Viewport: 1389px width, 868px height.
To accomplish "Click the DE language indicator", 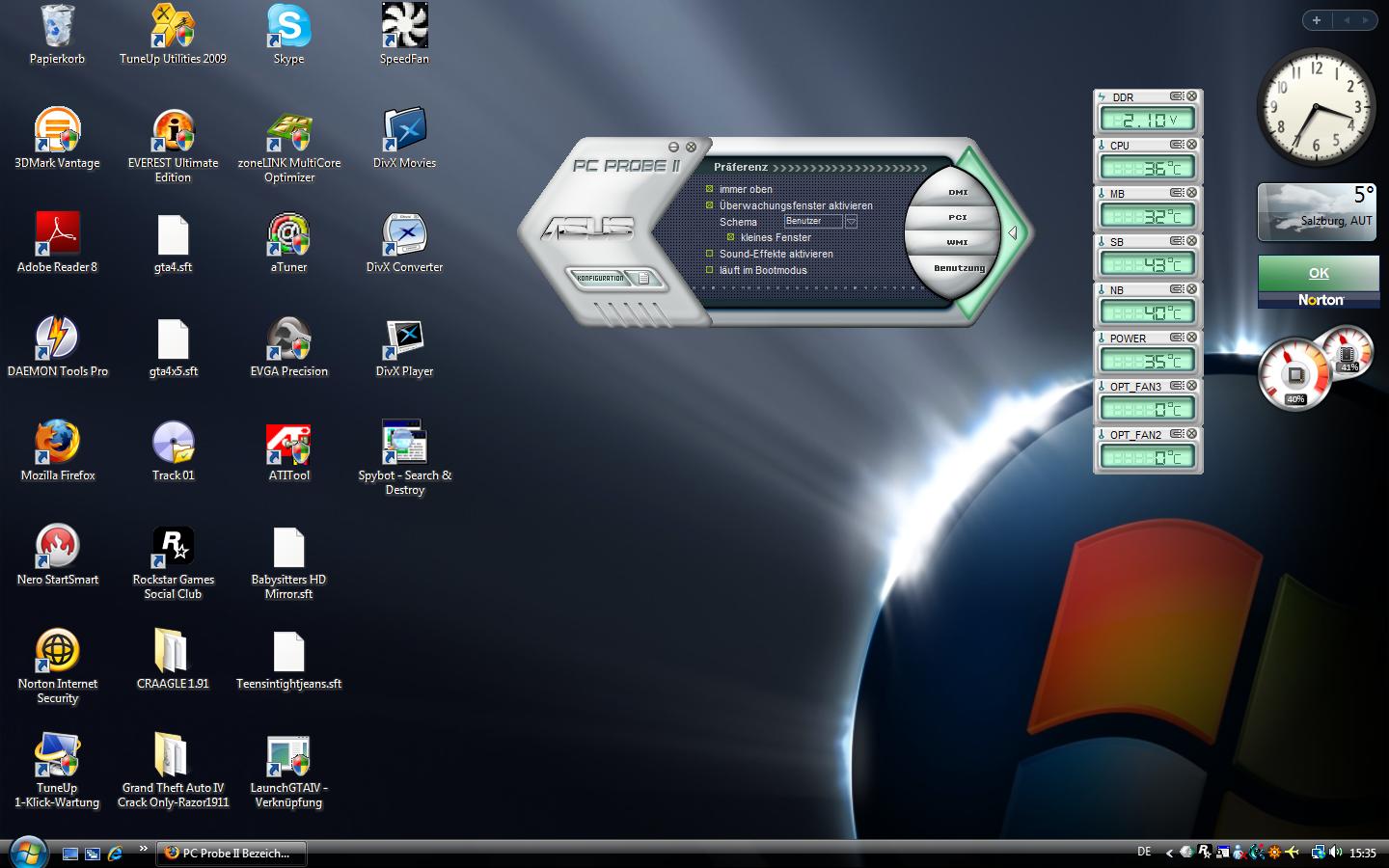I will tap(1144, 852).
